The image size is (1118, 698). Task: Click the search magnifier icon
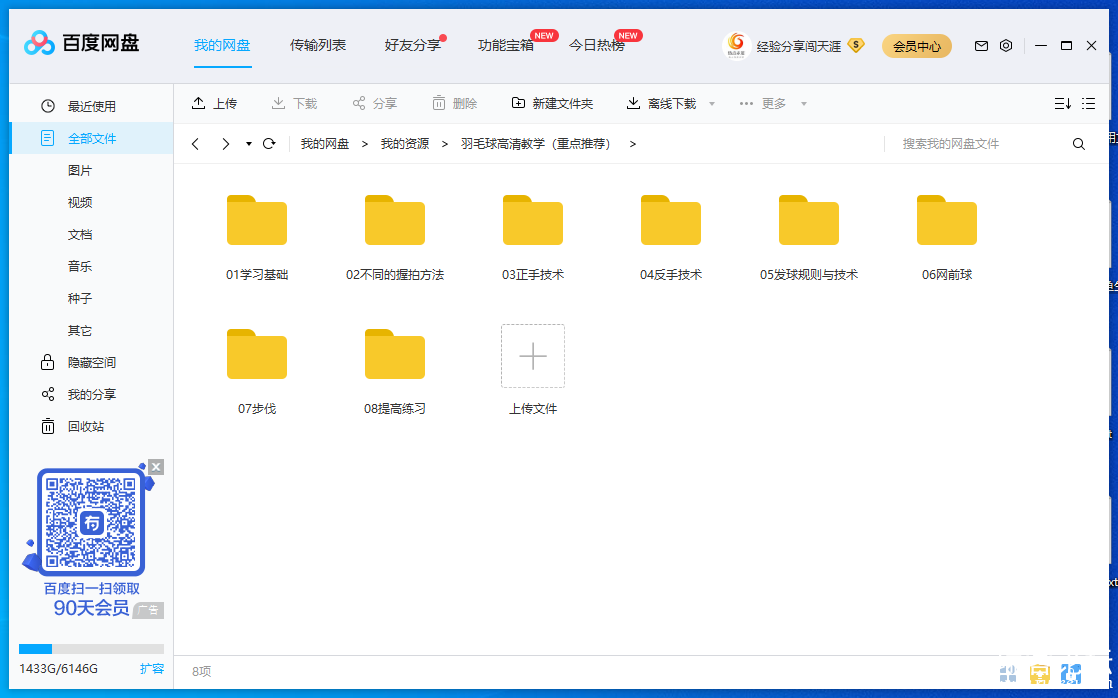(x=1079, y=144)
